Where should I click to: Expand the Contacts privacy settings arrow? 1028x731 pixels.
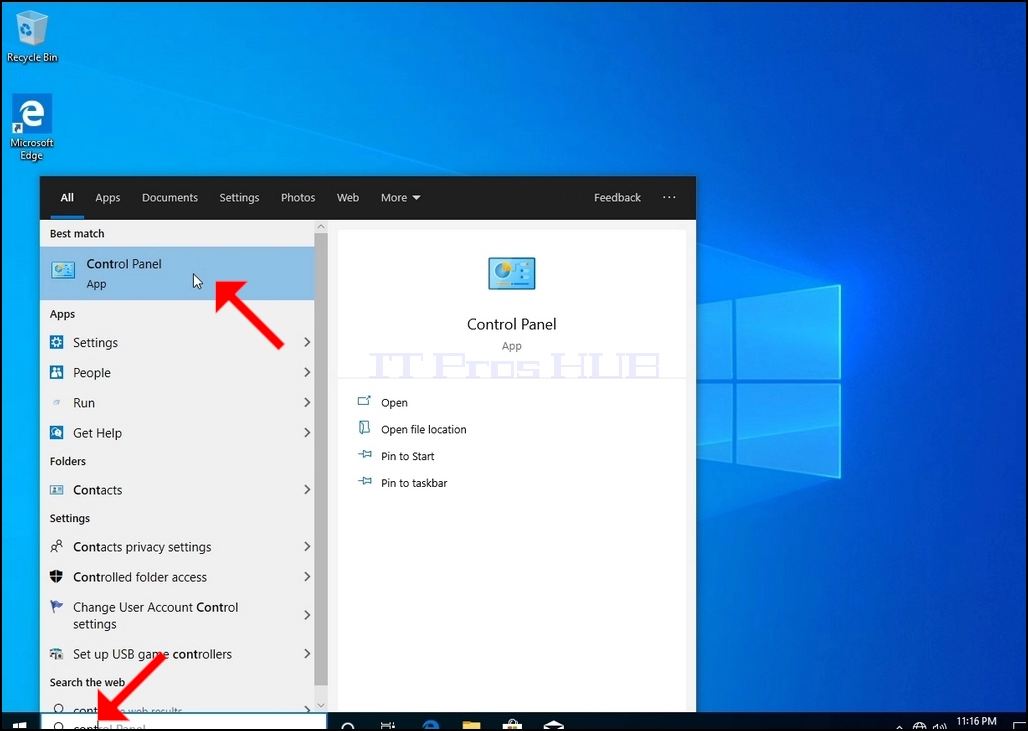(307, 546)
